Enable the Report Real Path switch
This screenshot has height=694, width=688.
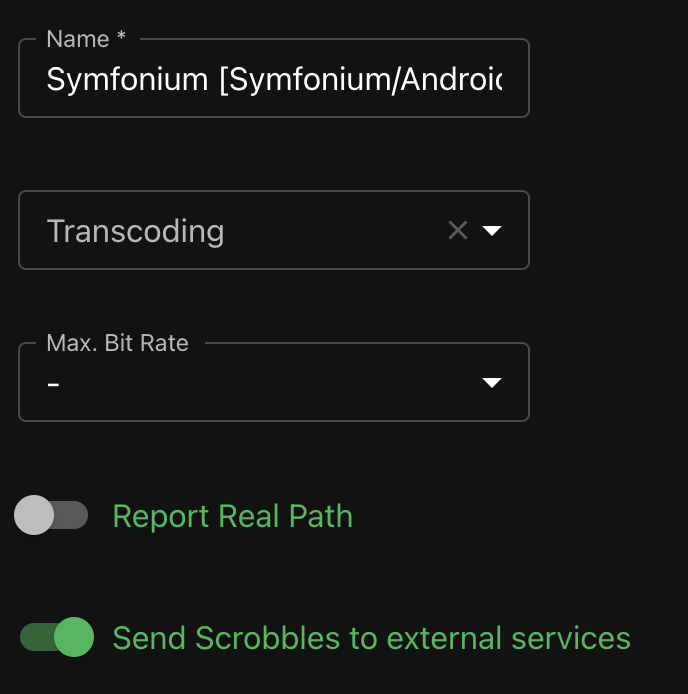coord(52,516)
